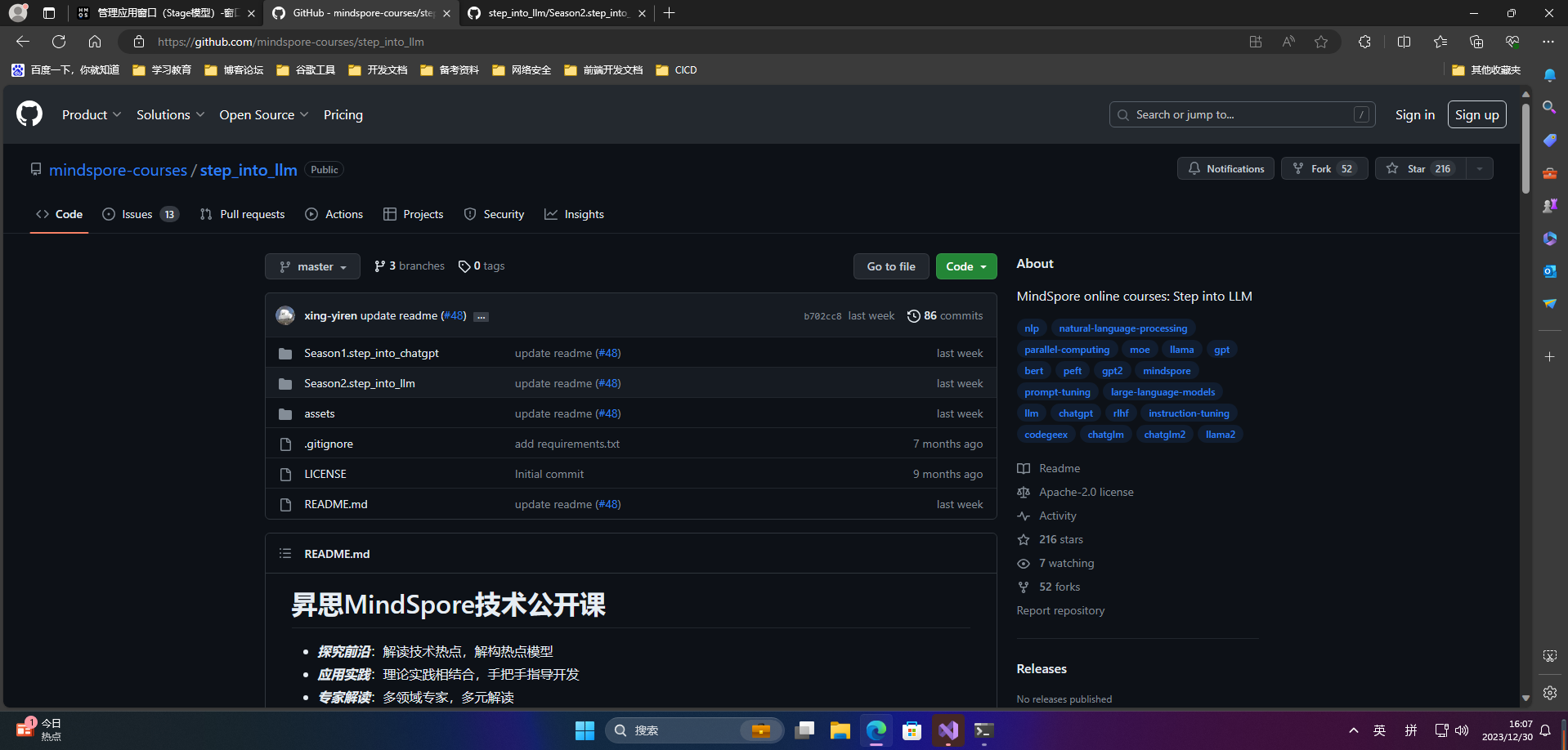Click the Notifications button
This screenshot has height=750, width=1568.
pos(1225,168)
